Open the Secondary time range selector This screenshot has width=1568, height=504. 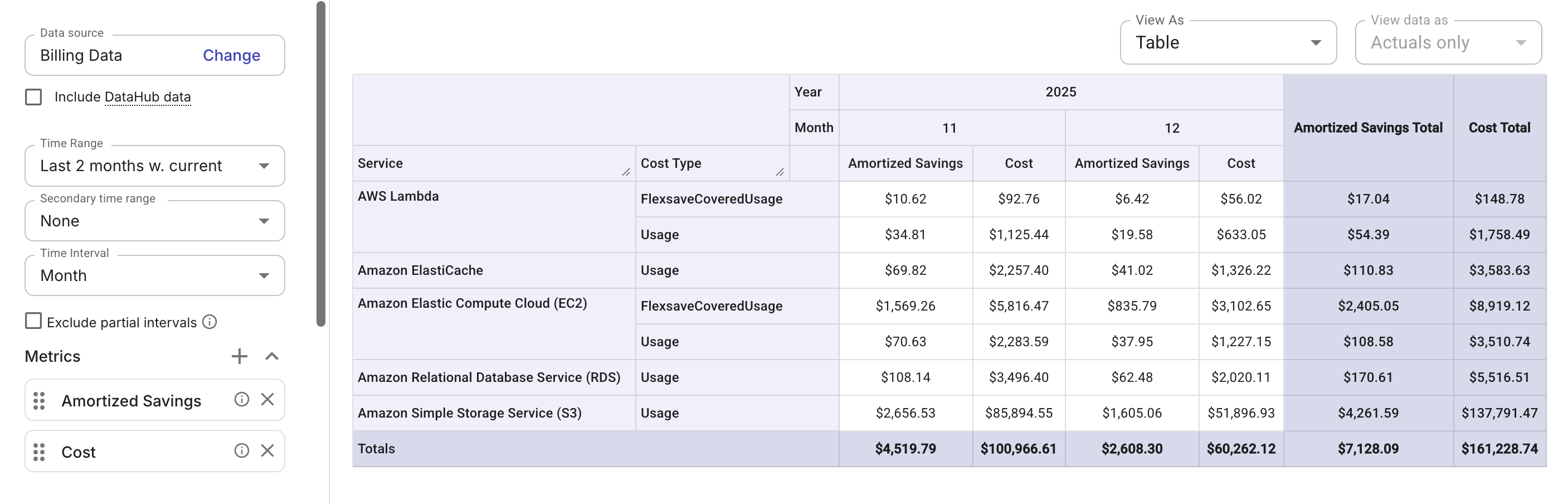pyautogui.click(x=264, y=220)
